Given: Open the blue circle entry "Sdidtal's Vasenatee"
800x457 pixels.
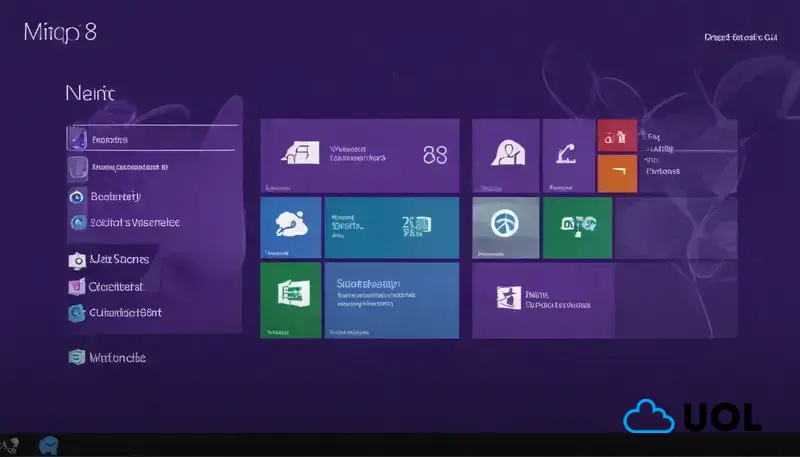Looking at the screenshot, I should [x=124, y=222].
